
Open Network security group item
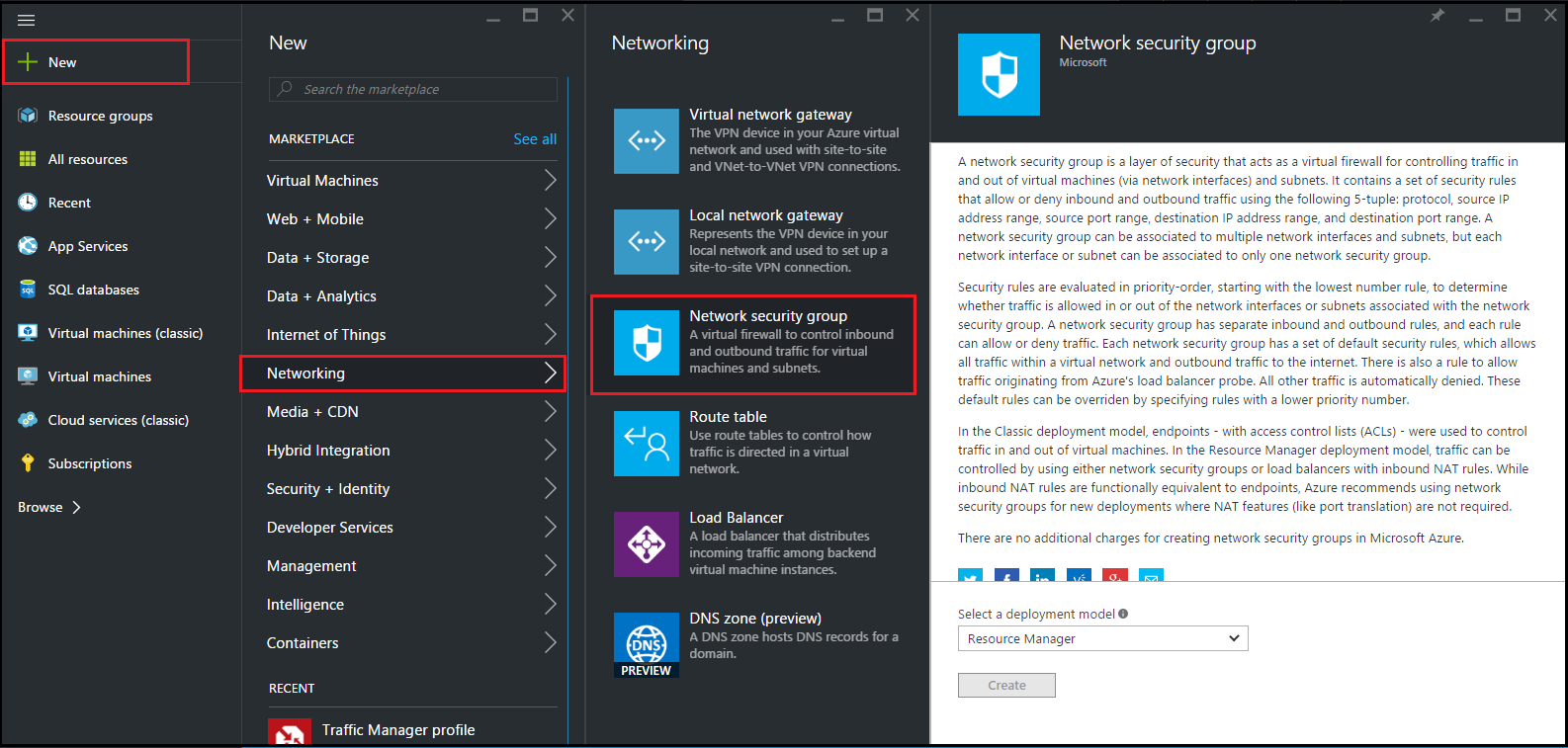click(x=753, y=344)
